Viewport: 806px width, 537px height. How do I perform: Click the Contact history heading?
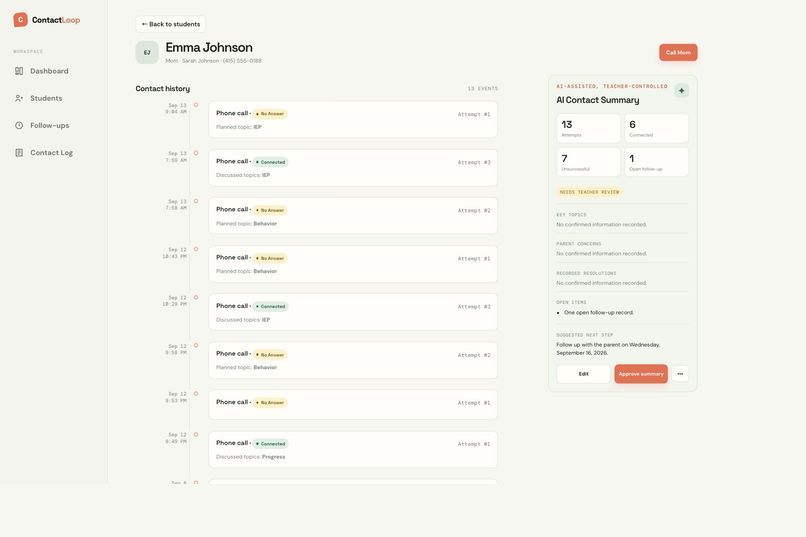coord(162,88)
